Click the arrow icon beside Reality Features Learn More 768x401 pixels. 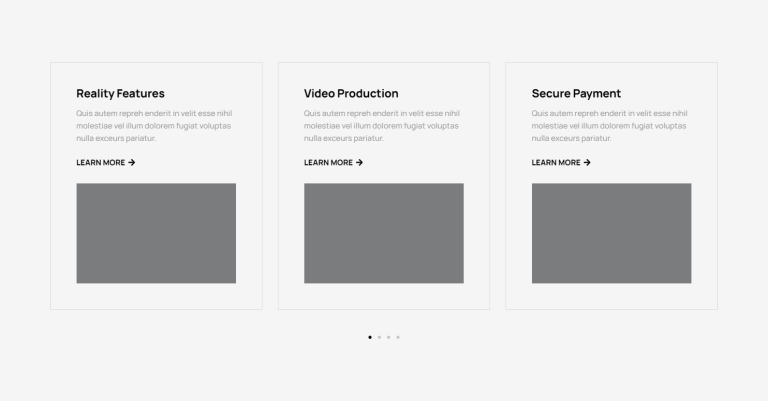point(132,163)
